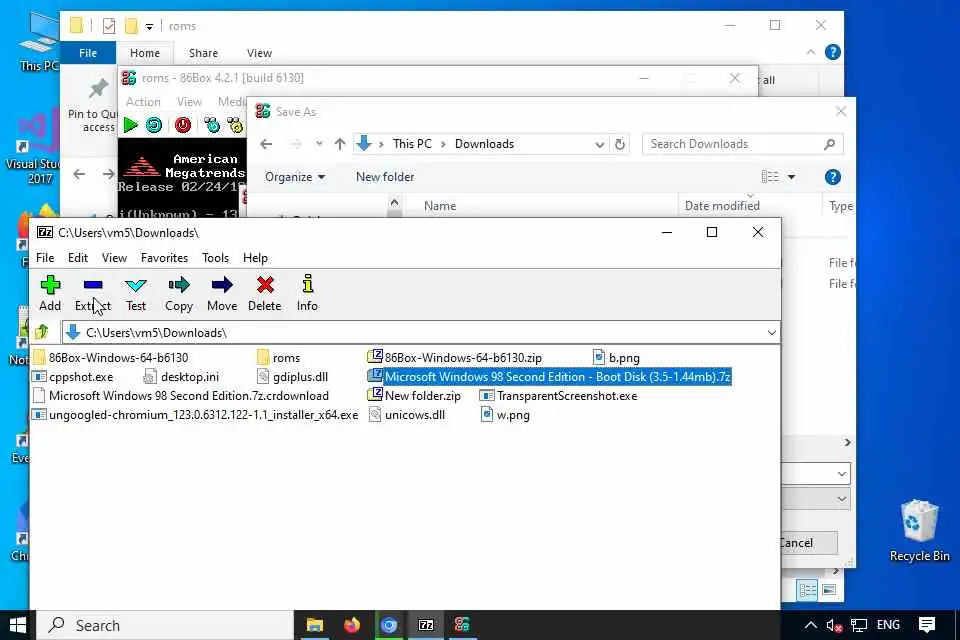960x640 pixels.
Task: Click the Copy toolbar button in 7-Zip
Action: coord(179,293)
